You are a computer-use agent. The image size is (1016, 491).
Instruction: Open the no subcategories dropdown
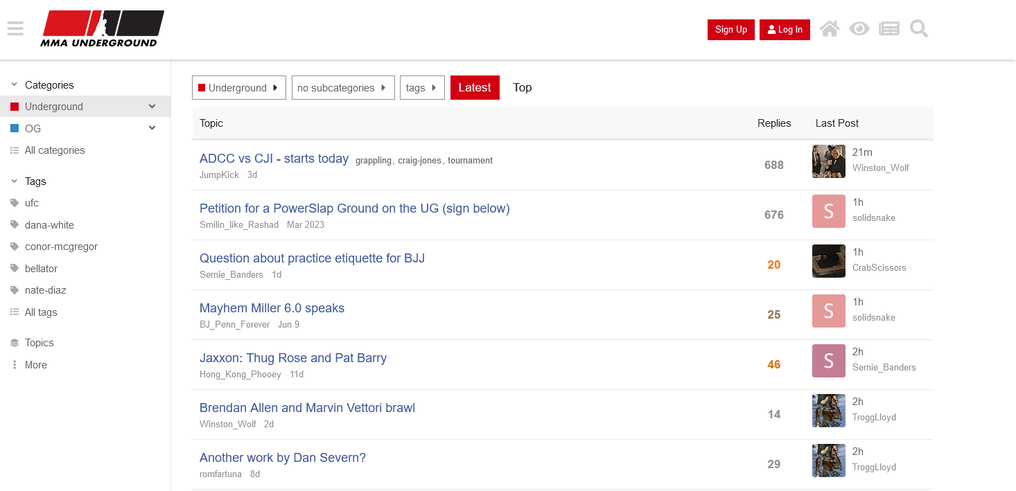pos(343,87)
